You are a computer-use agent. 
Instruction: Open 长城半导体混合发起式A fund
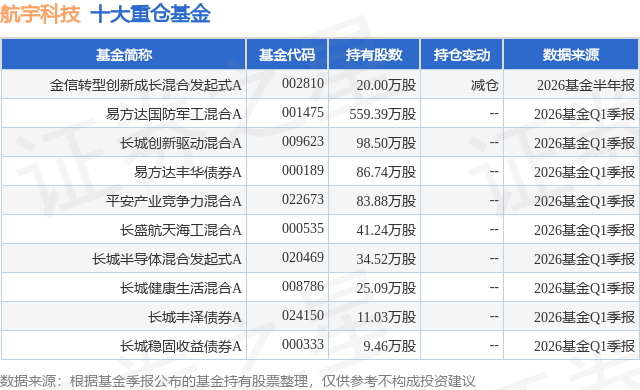coord(167,259)
